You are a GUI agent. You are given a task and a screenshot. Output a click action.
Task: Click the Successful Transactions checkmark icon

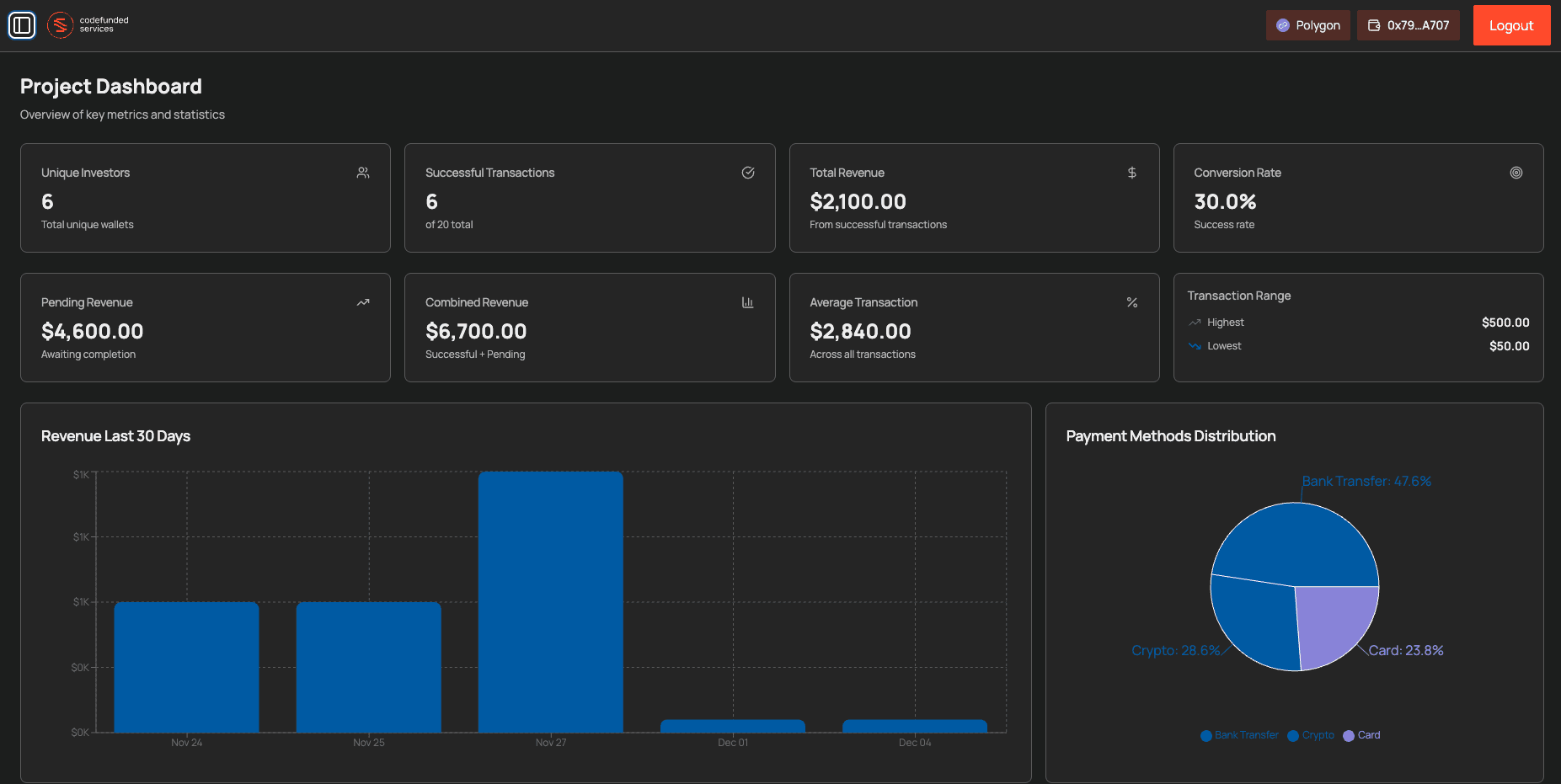pyautogui.click(x=748, y=173)
